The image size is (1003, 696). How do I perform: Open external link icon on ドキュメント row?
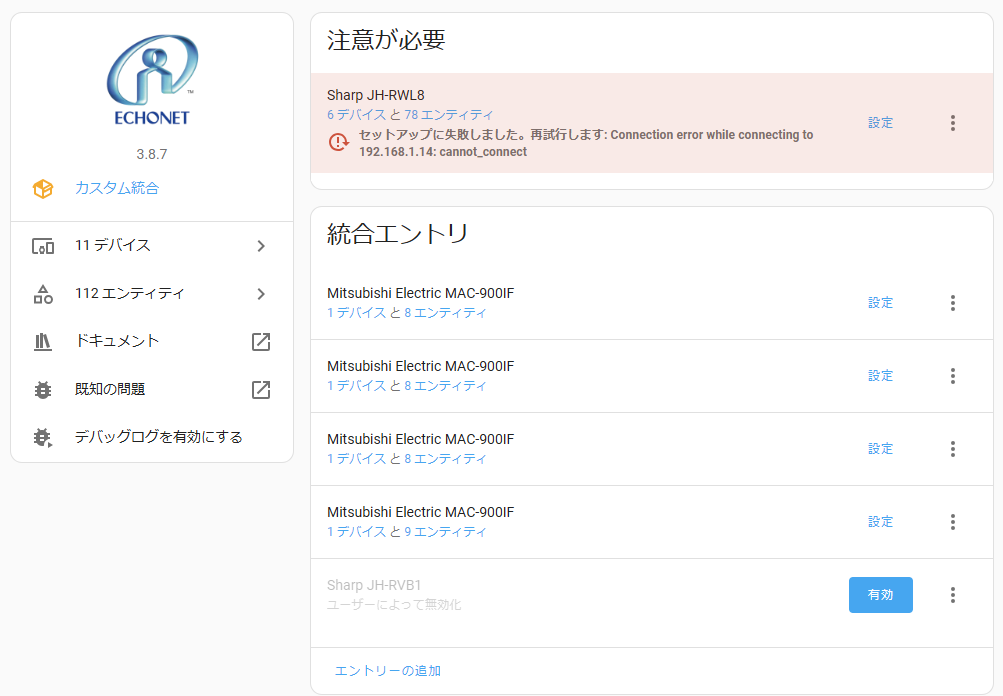click(261, 342)
